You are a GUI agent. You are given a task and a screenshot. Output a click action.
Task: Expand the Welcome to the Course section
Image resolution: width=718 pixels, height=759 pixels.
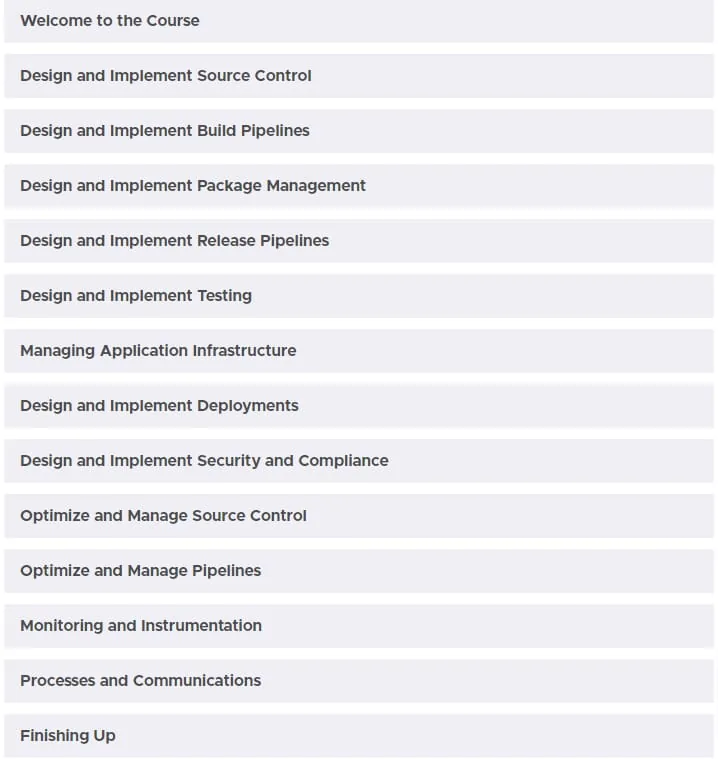point(359,21)
